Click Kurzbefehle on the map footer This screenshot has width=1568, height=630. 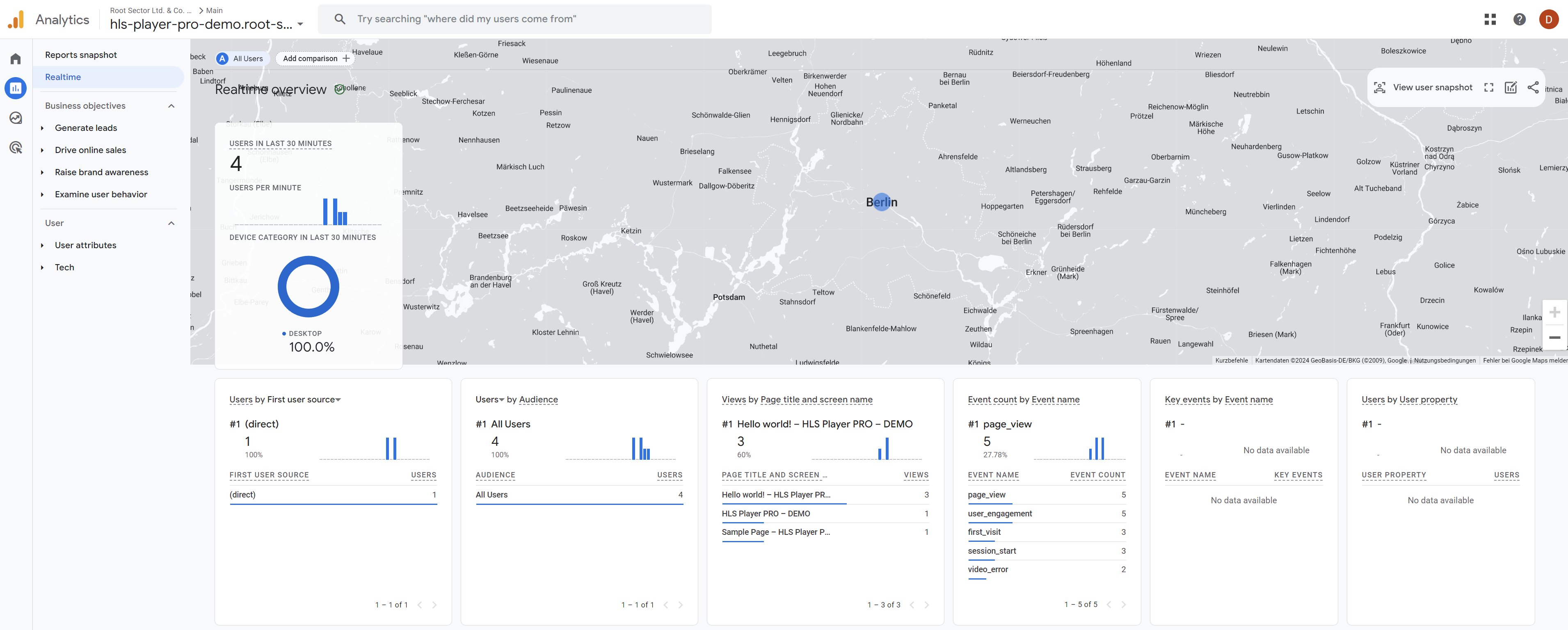(1232, 361)
